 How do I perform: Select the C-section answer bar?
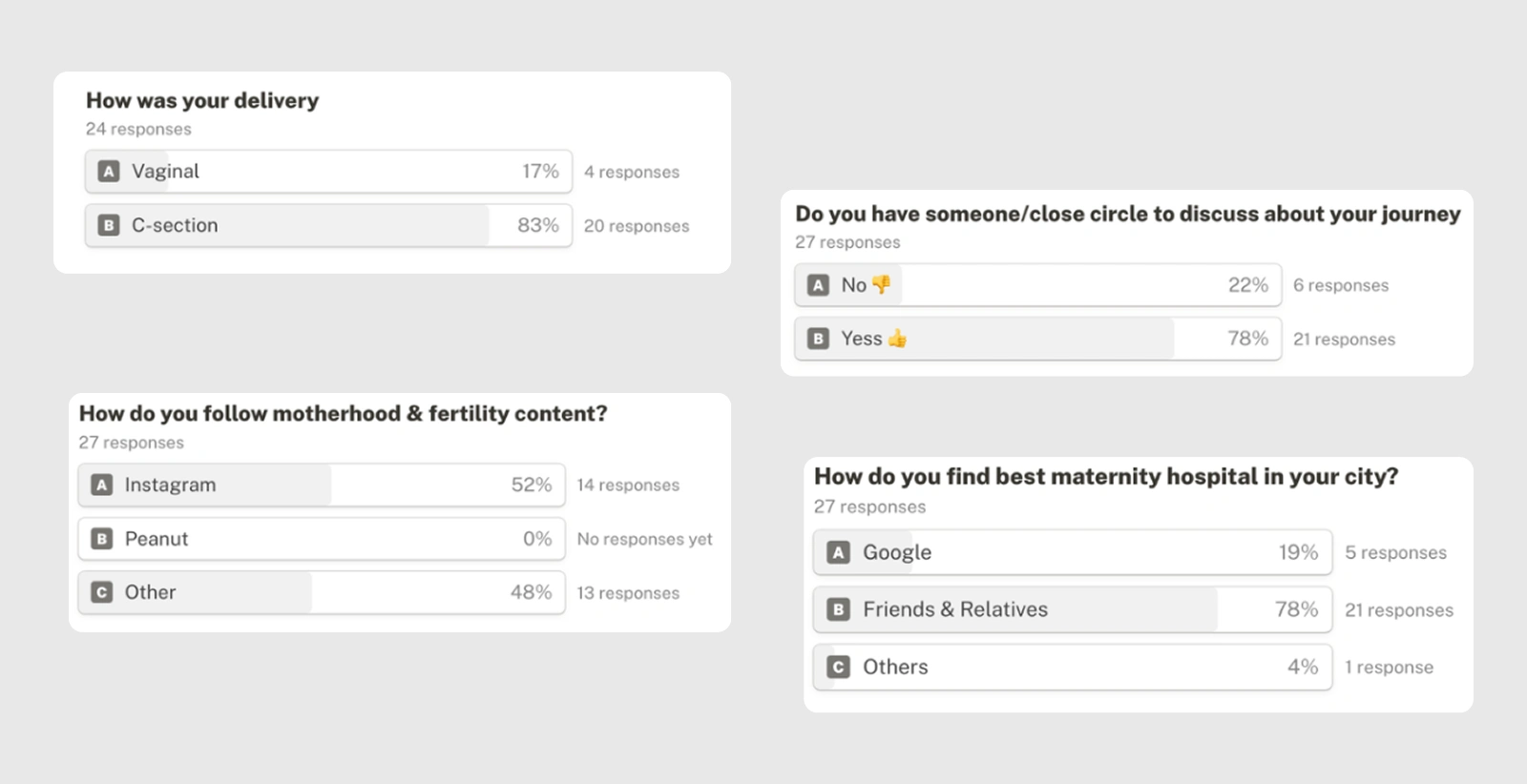(x=328, y=226)
